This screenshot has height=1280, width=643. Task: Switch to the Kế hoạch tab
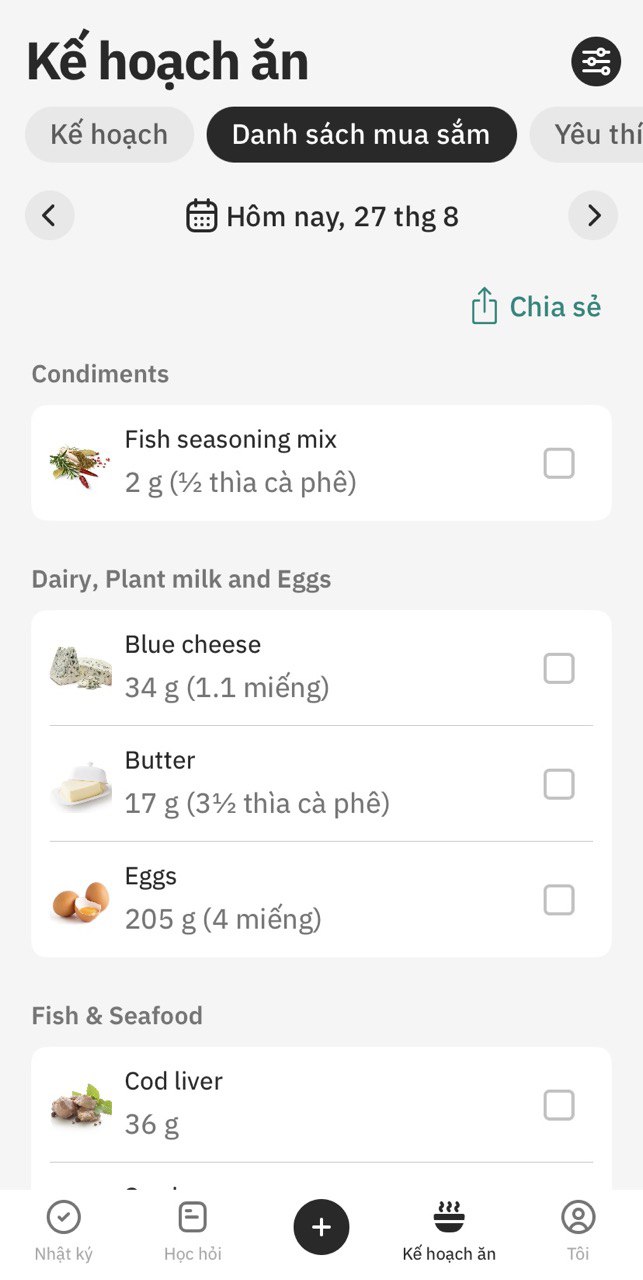click(x=109, y=134)
